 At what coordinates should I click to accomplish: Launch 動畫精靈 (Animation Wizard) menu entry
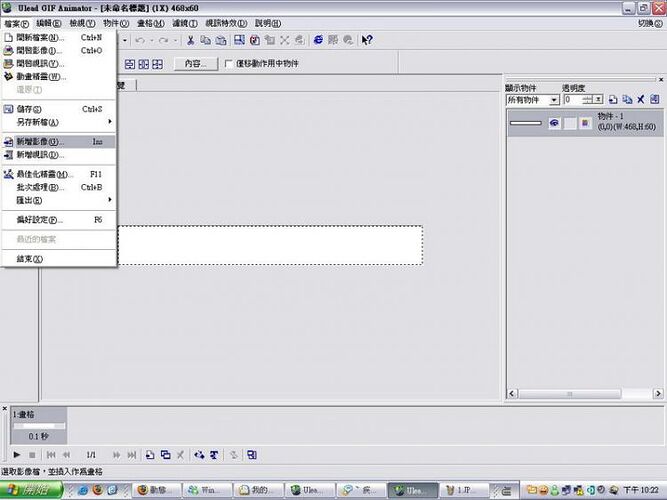tap(59, 77)
